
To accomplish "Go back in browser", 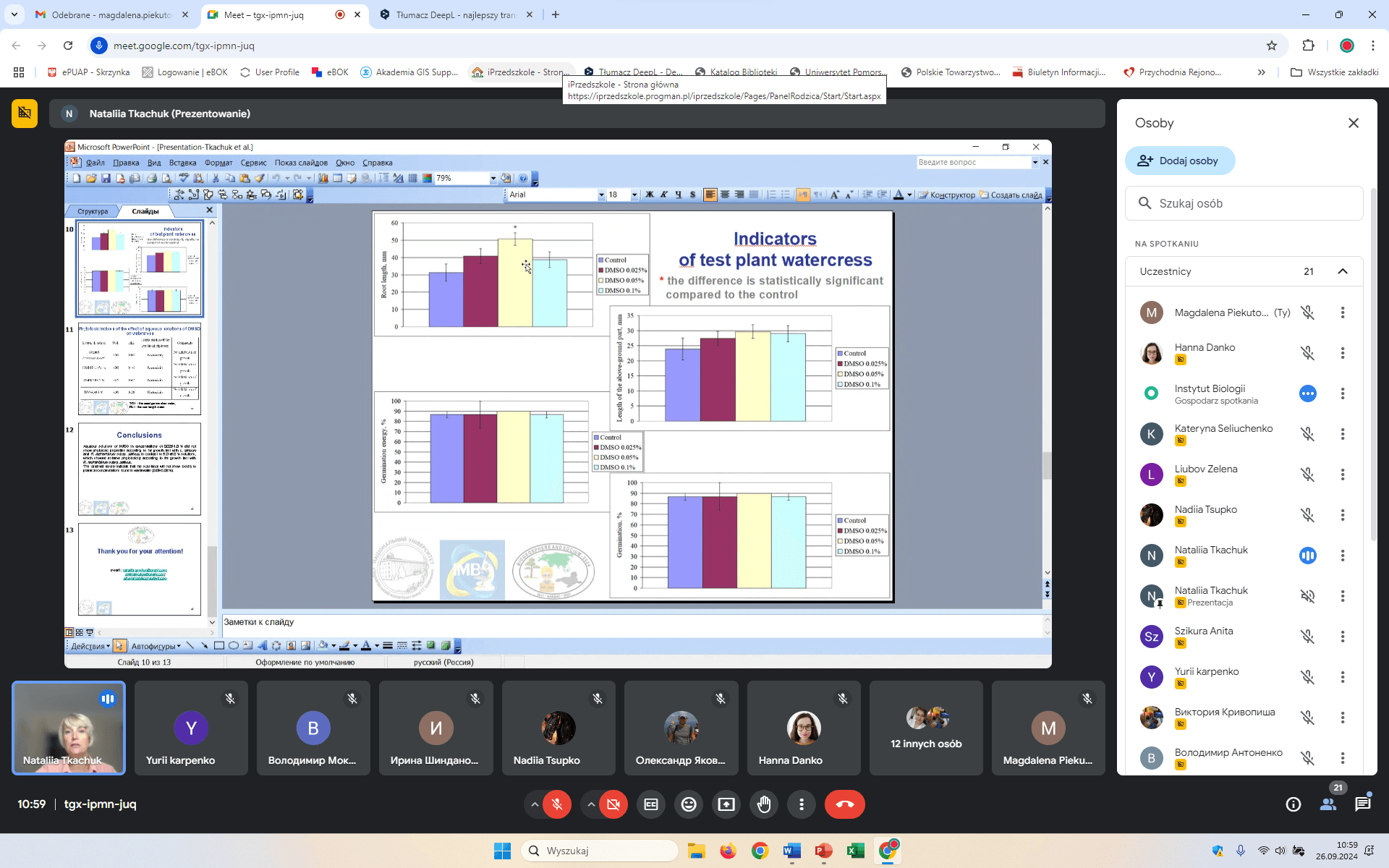I will [16, 46].
